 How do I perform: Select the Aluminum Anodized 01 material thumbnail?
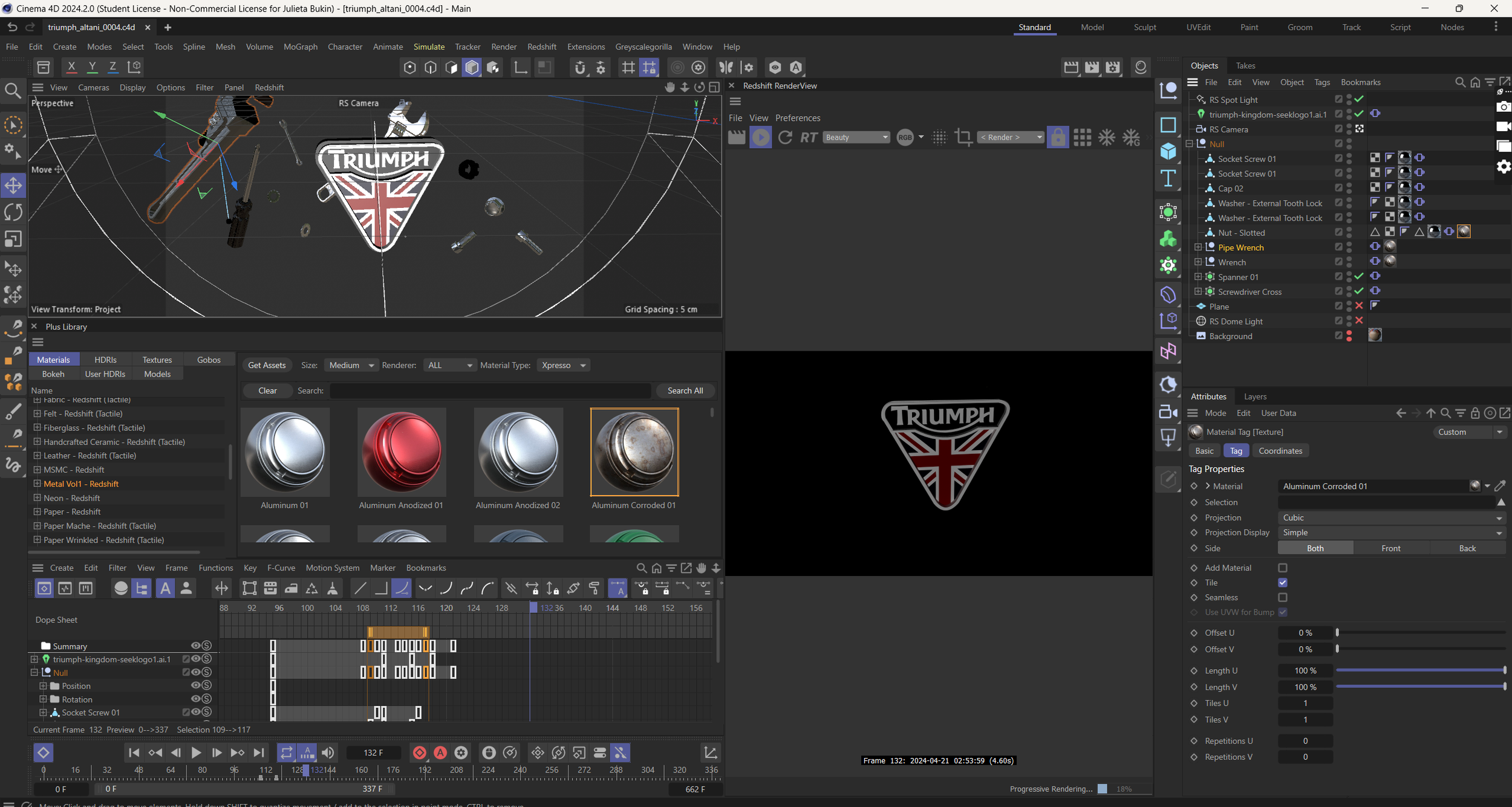[402, 452]
